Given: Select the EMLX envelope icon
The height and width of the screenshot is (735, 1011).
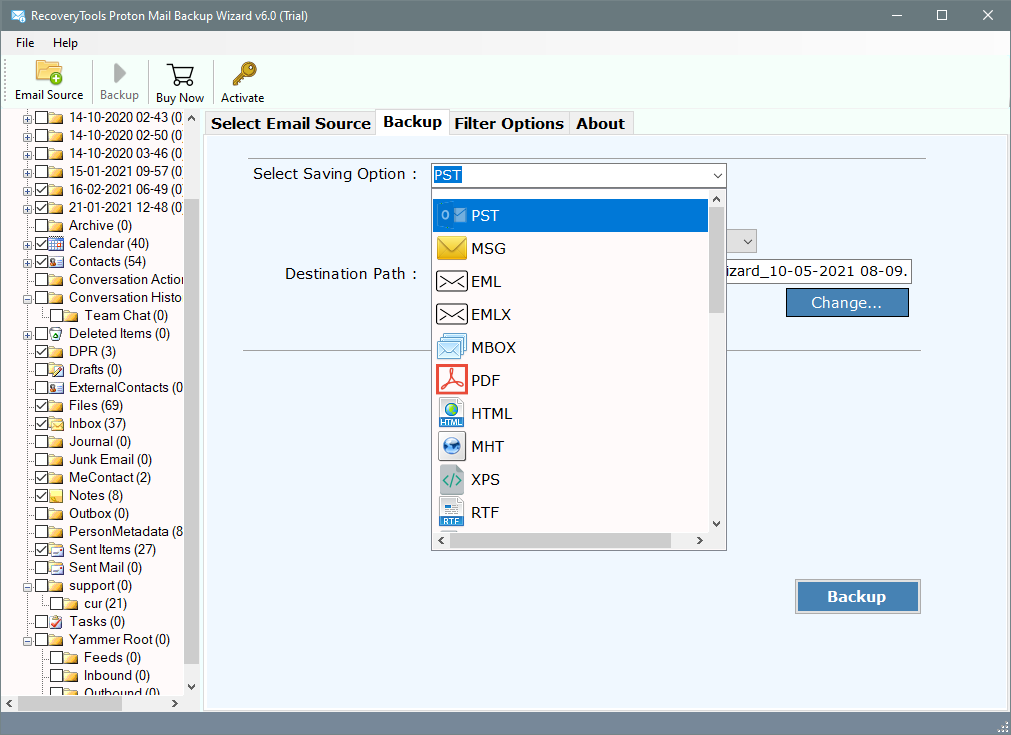Looking at the screenshot, I should [451, 314].
